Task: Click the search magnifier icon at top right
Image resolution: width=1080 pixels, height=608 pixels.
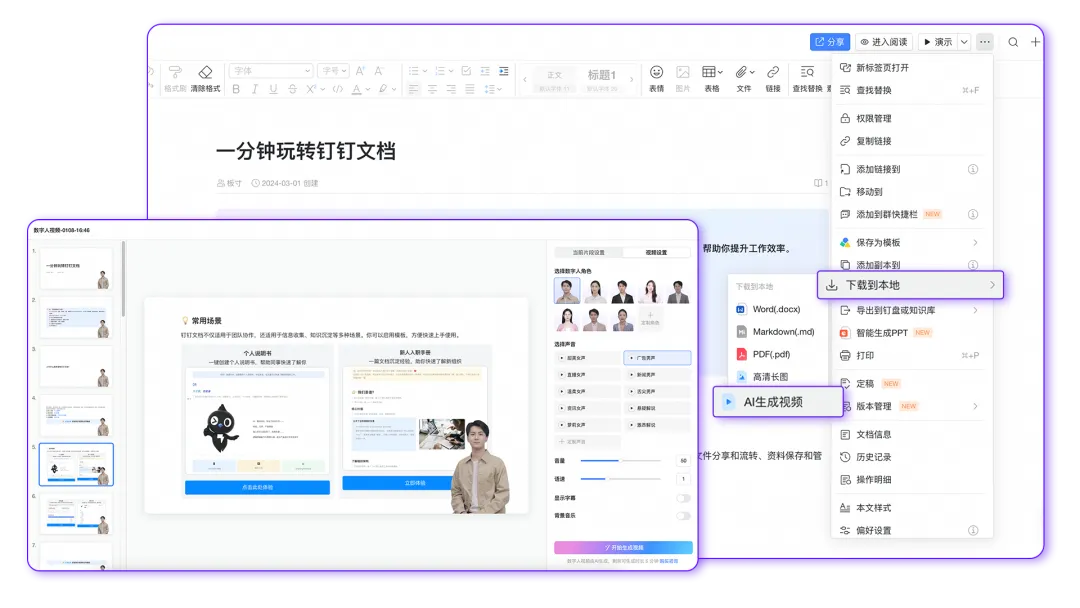Action: [1013, 42]
